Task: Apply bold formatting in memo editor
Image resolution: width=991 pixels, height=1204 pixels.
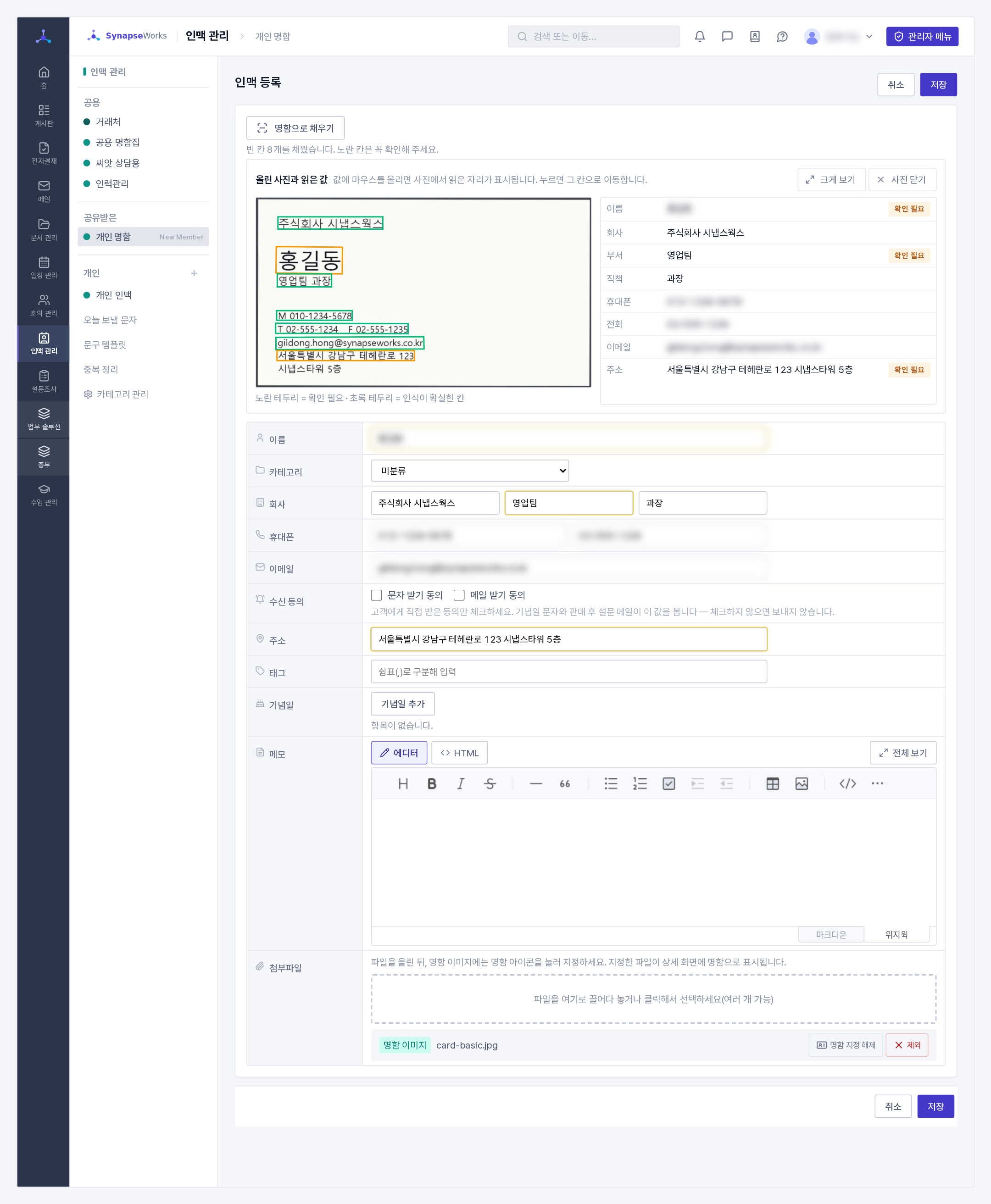Action: [x=432, y=783]
